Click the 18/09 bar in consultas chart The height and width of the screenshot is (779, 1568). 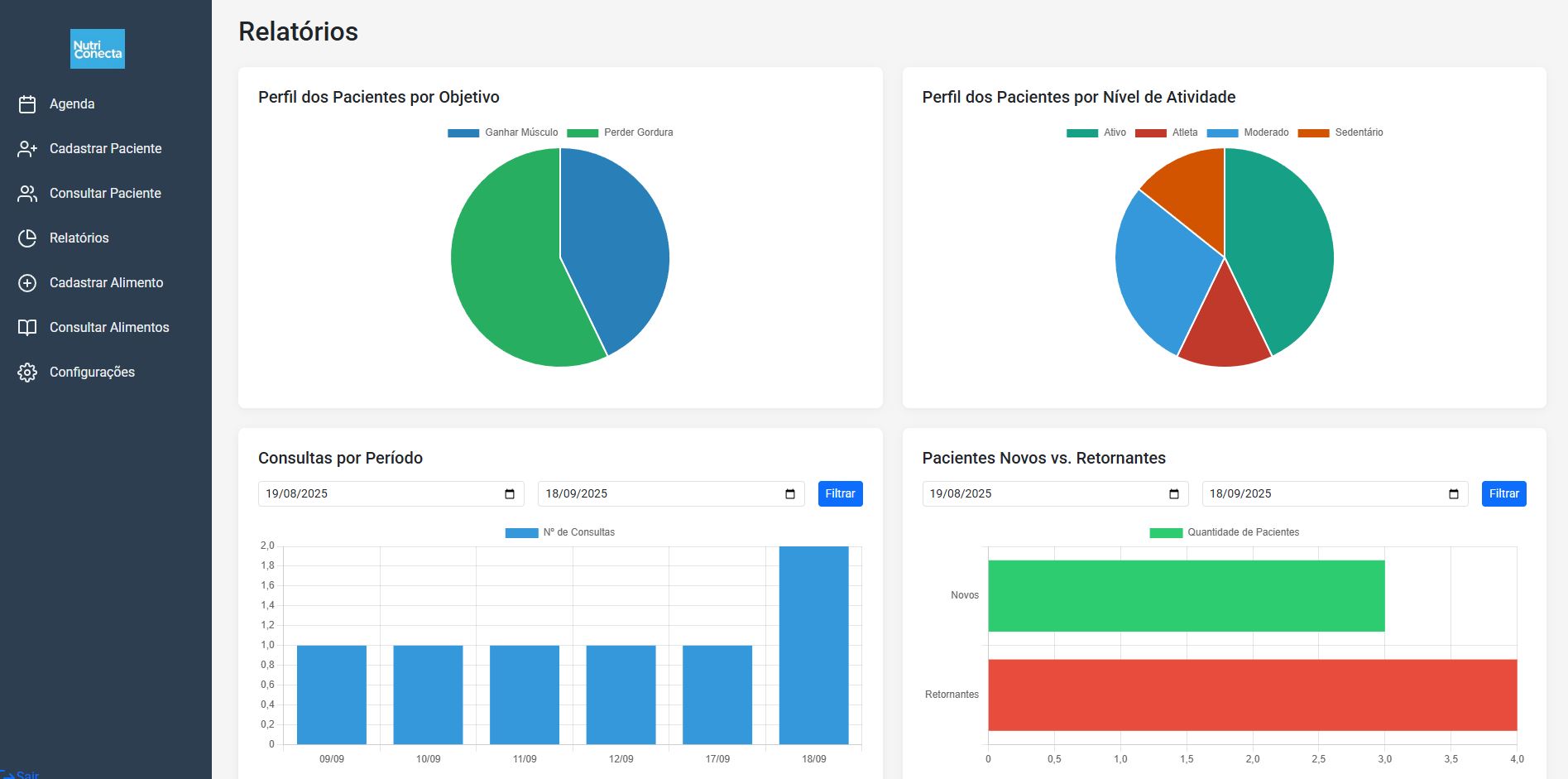[813, 645]
